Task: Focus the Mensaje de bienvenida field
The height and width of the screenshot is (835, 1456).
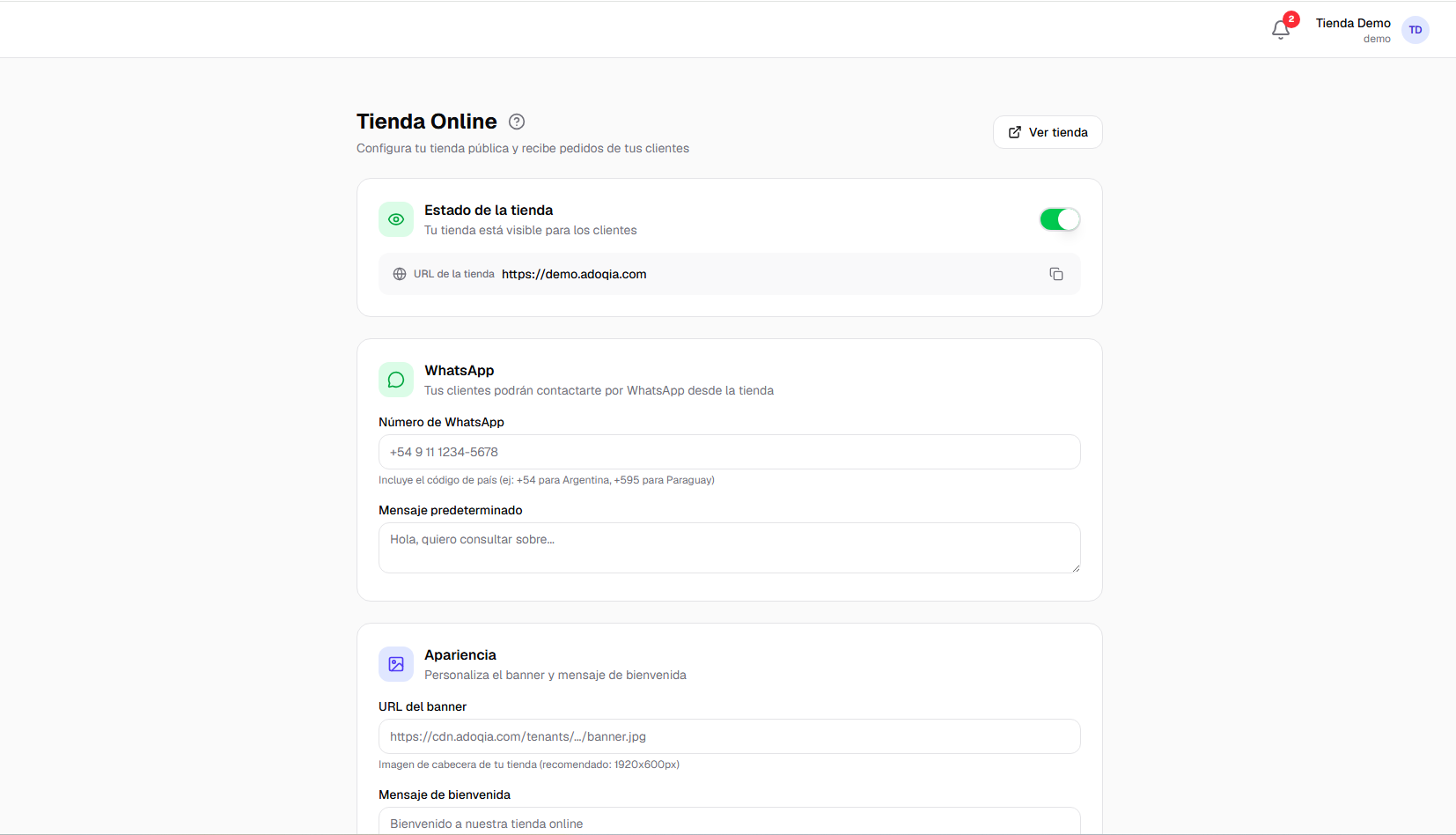Action: point(730,821)
